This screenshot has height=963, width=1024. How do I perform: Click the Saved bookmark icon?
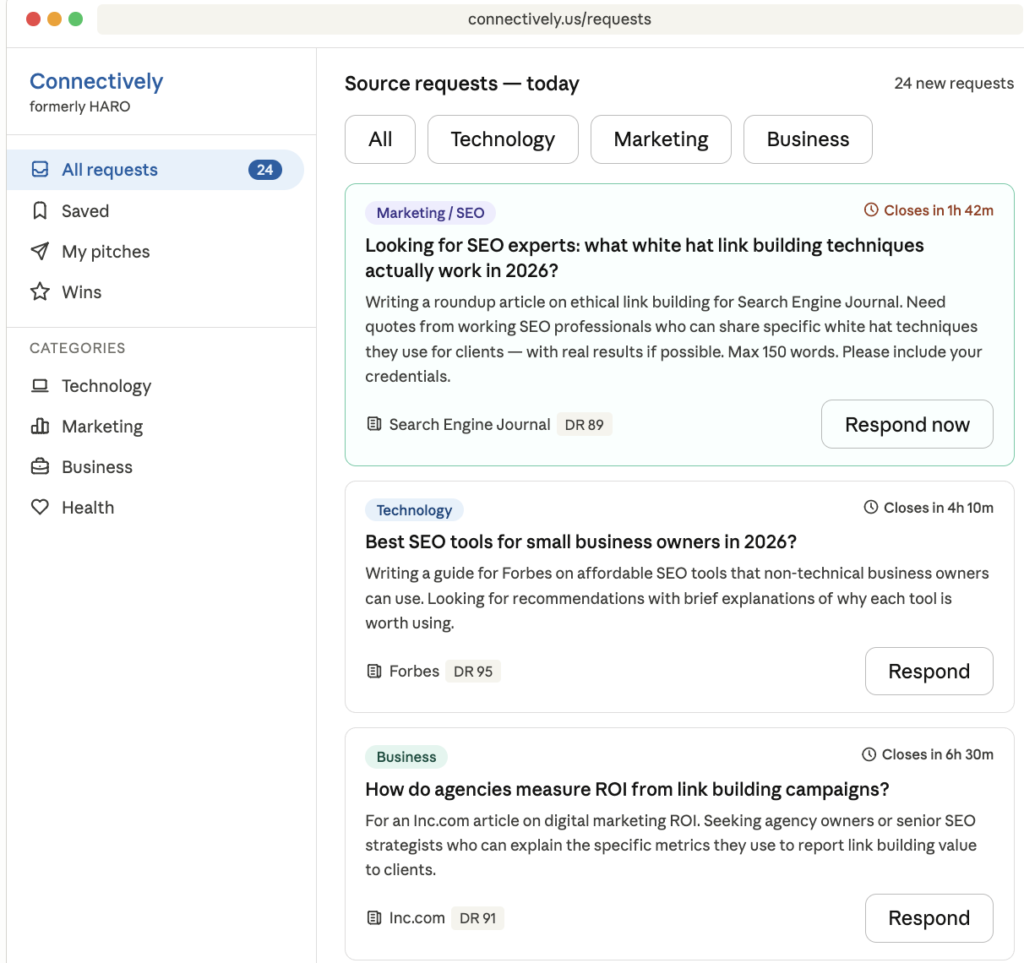(x=40, y=211)
